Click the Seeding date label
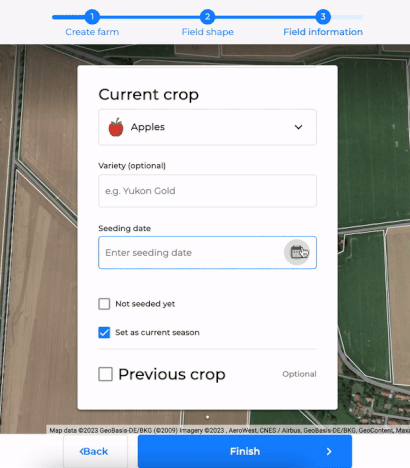 [x=125, y=228]
